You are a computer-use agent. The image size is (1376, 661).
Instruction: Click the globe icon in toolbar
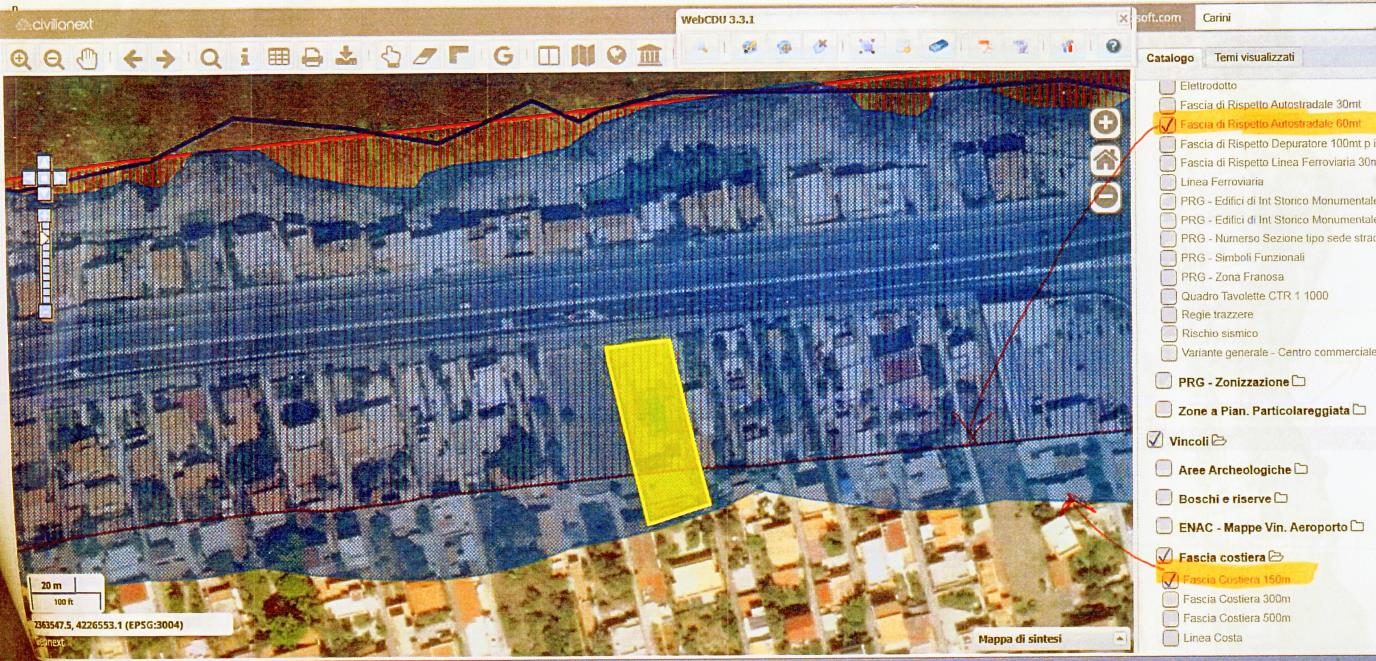coord(616,56)
